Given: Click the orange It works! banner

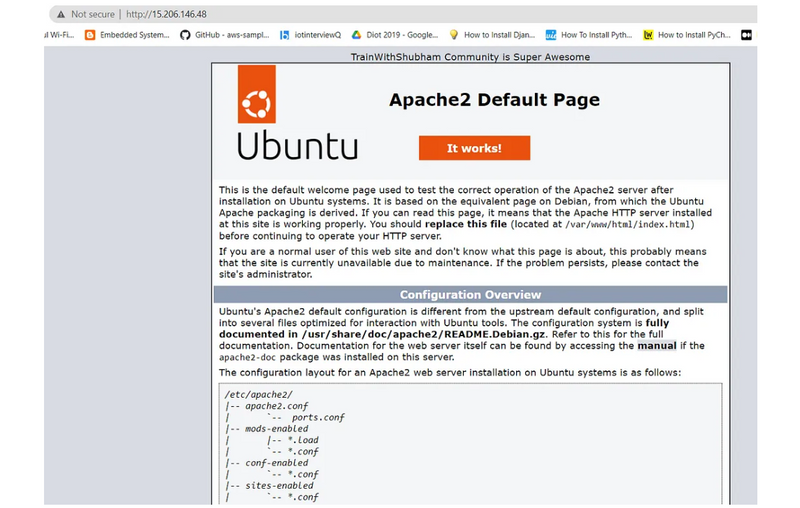Looking at the screenshot, I should [x=474, y=148].
